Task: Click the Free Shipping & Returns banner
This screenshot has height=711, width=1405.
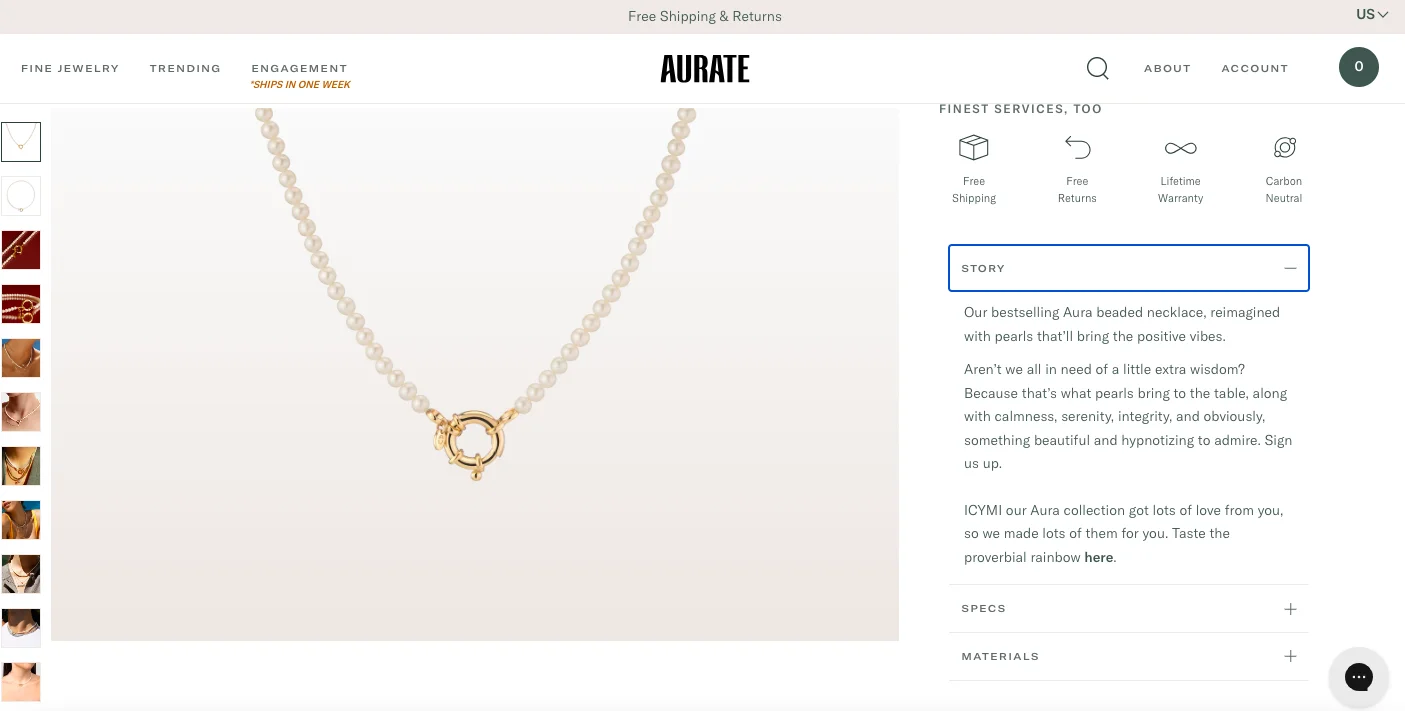Action: 704,16
